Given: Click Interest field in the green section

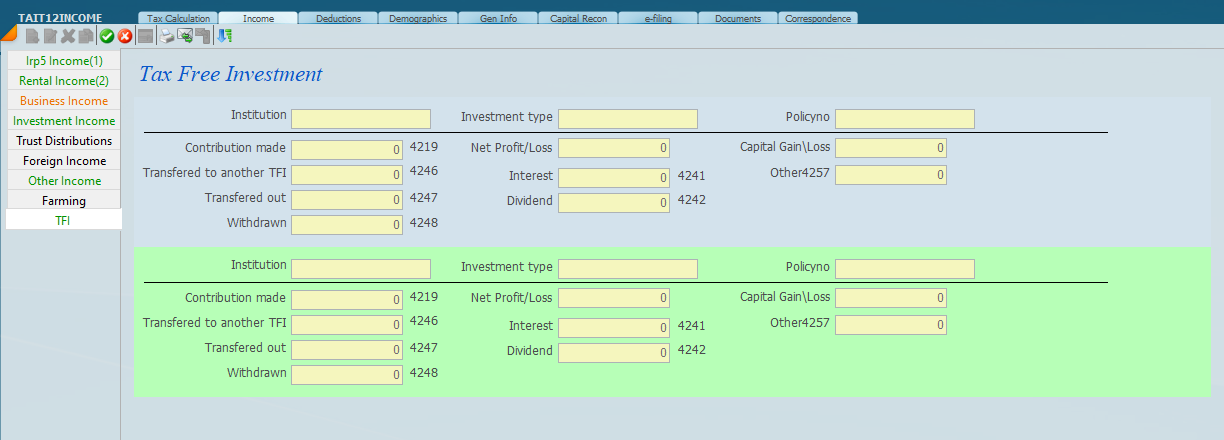Looking at the screenshot, I should tap(614, 328).
